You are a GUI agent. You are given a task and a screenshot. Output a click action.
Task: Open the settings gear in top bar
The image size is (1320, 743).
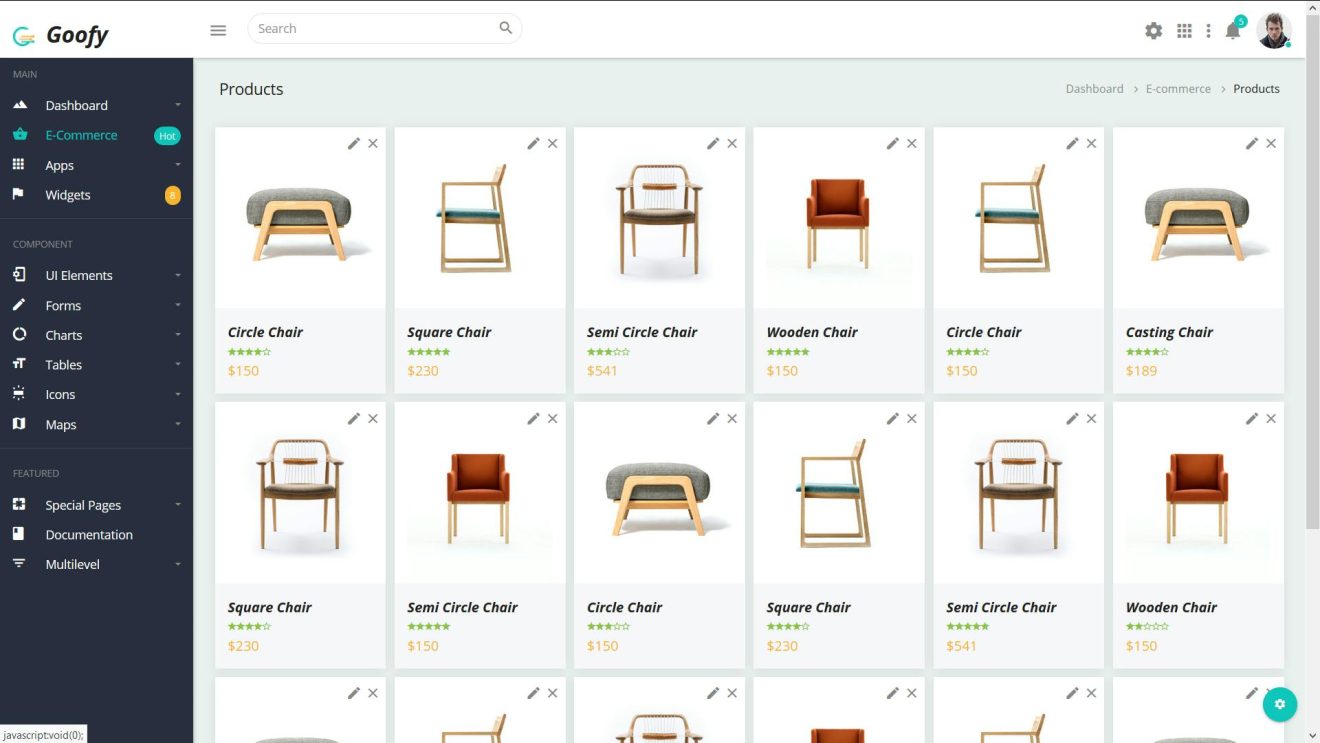click(1153, 31)
